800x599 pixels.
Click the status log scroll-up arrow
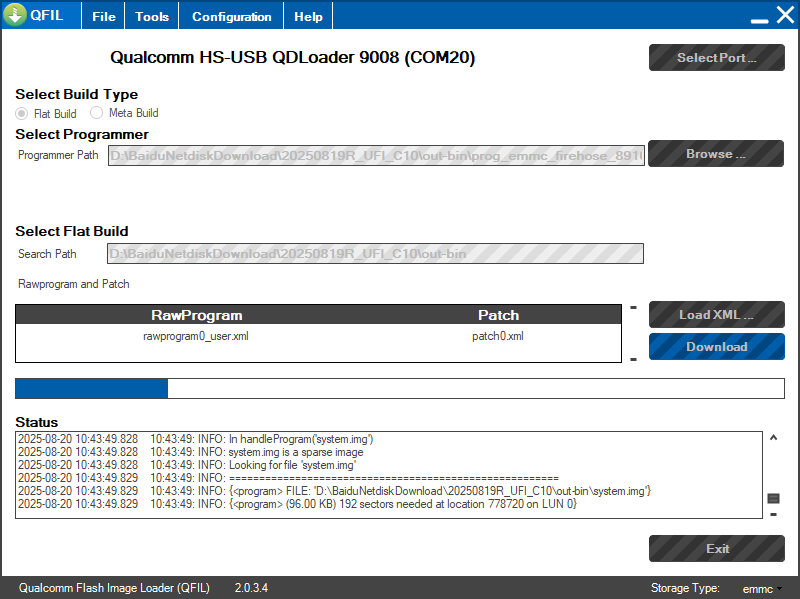773,438
